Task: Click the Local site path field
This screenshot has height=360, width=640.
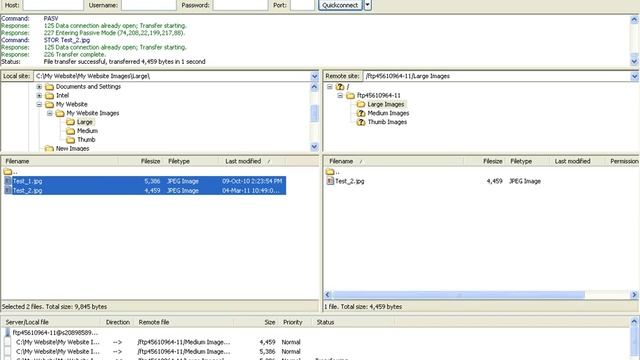Action: tap(172, 76)
